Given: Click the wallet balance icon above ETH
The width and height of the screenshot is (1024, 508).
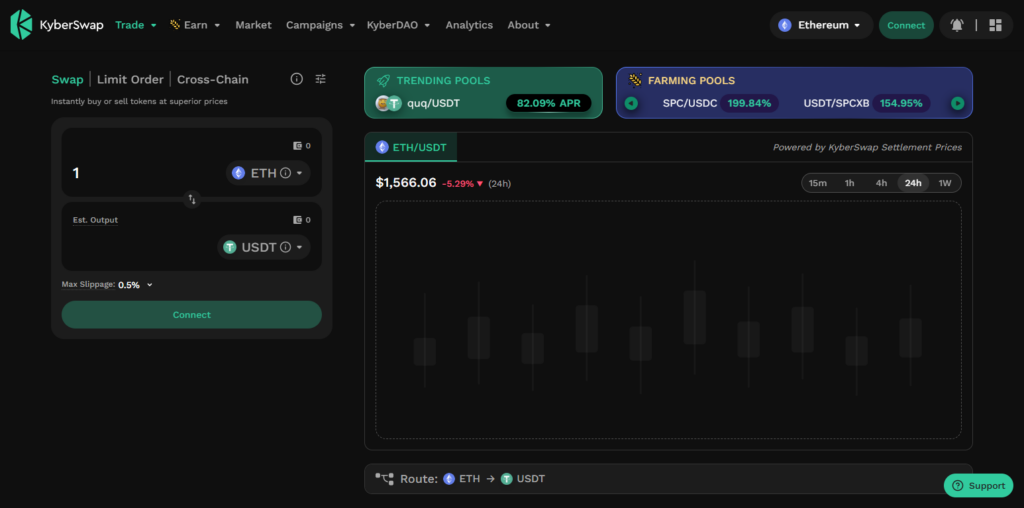Looking at the screenshot, I should tap(297, 146).
